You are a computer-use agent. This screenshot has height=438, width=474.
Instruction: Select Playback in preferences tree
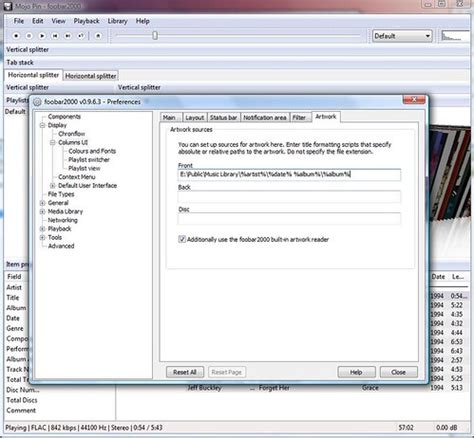(x=59, y=229)
